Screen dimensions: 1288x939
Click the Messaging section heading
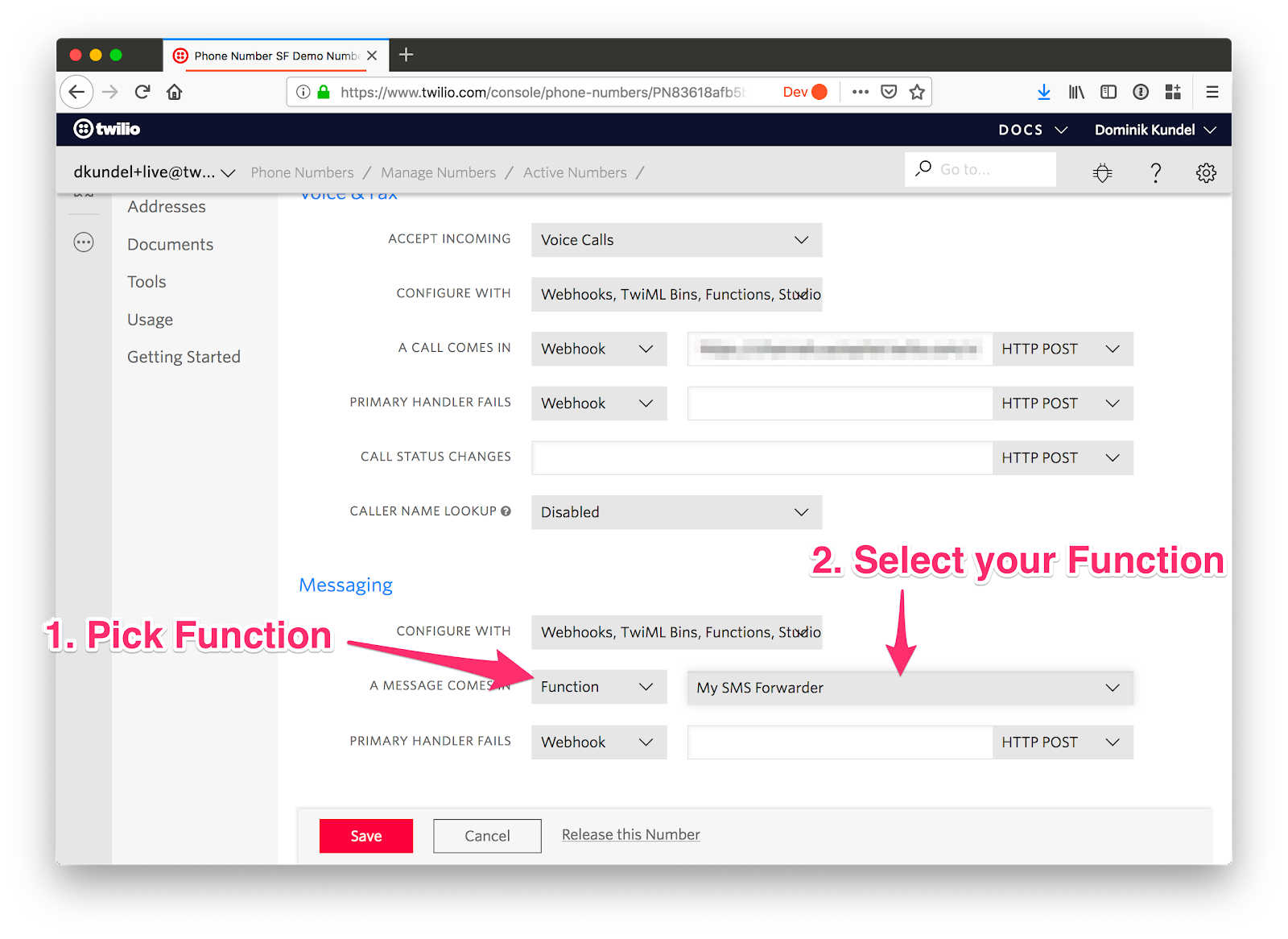346,585
